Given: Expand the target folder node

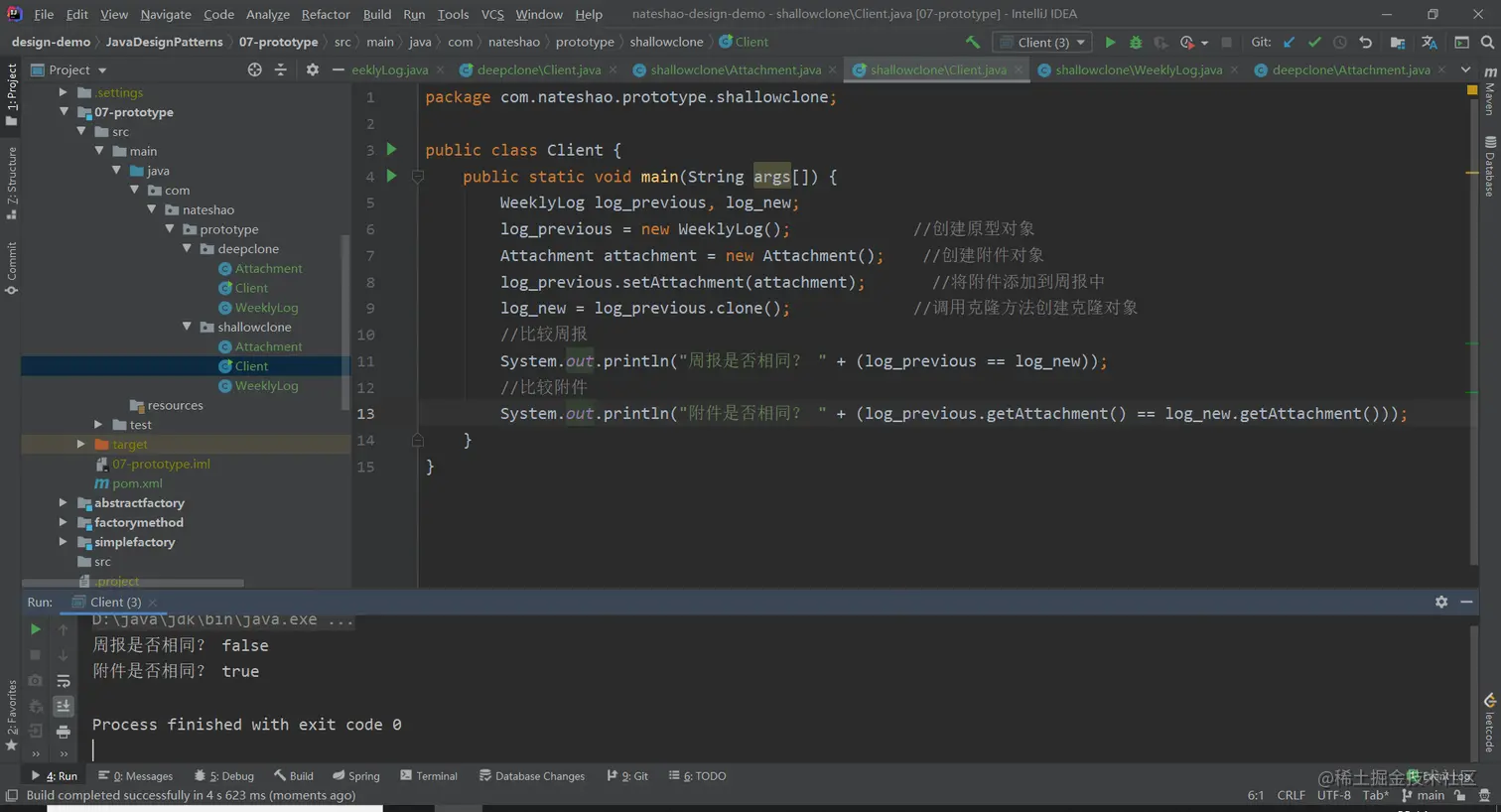Looking at the screenshot, I should [x=81, y=444].
